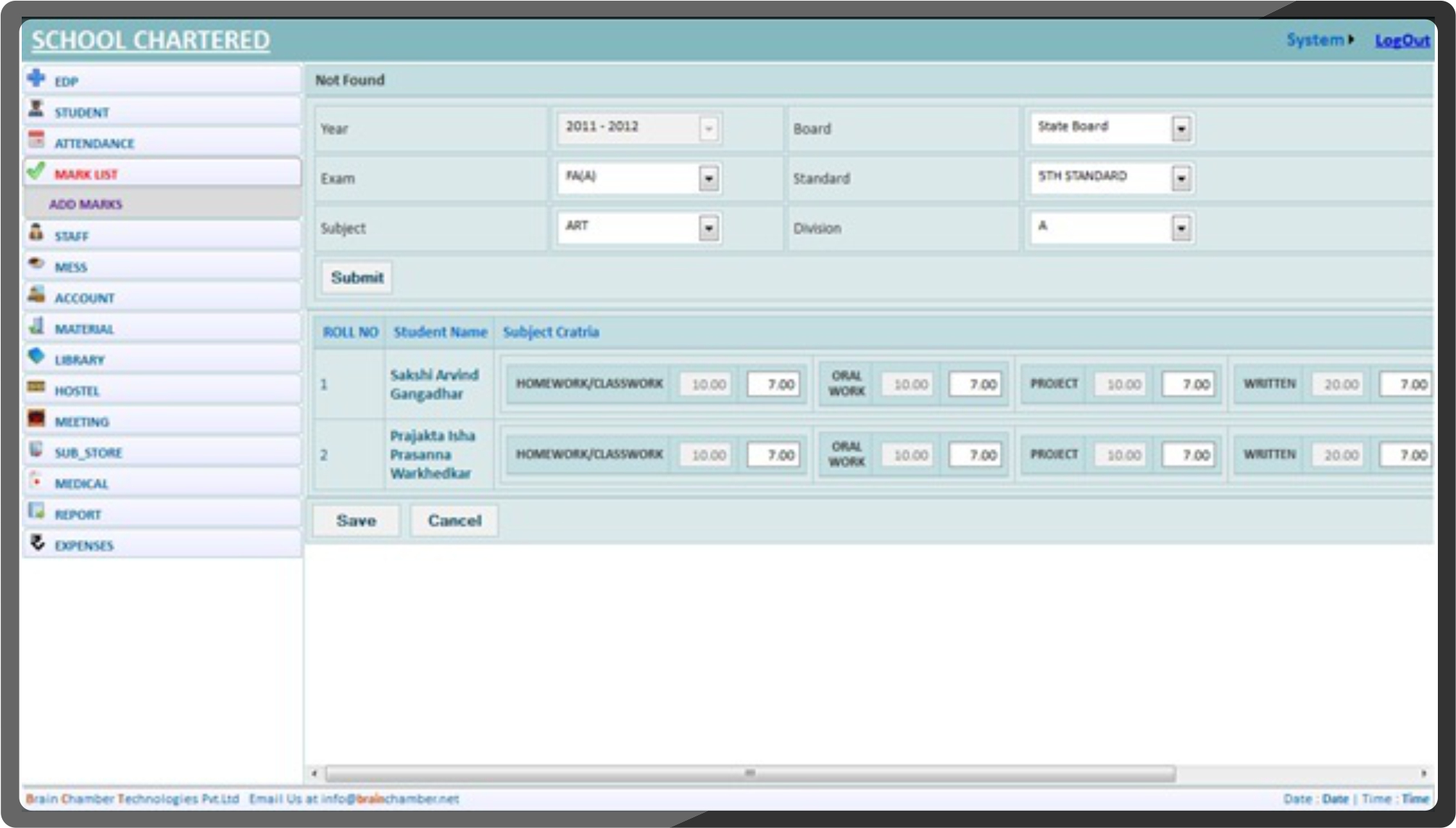The height and width of the screenshot is (828, 1456).
Task: Click the Expenses icon in sidebar
Action: [36, 542]
